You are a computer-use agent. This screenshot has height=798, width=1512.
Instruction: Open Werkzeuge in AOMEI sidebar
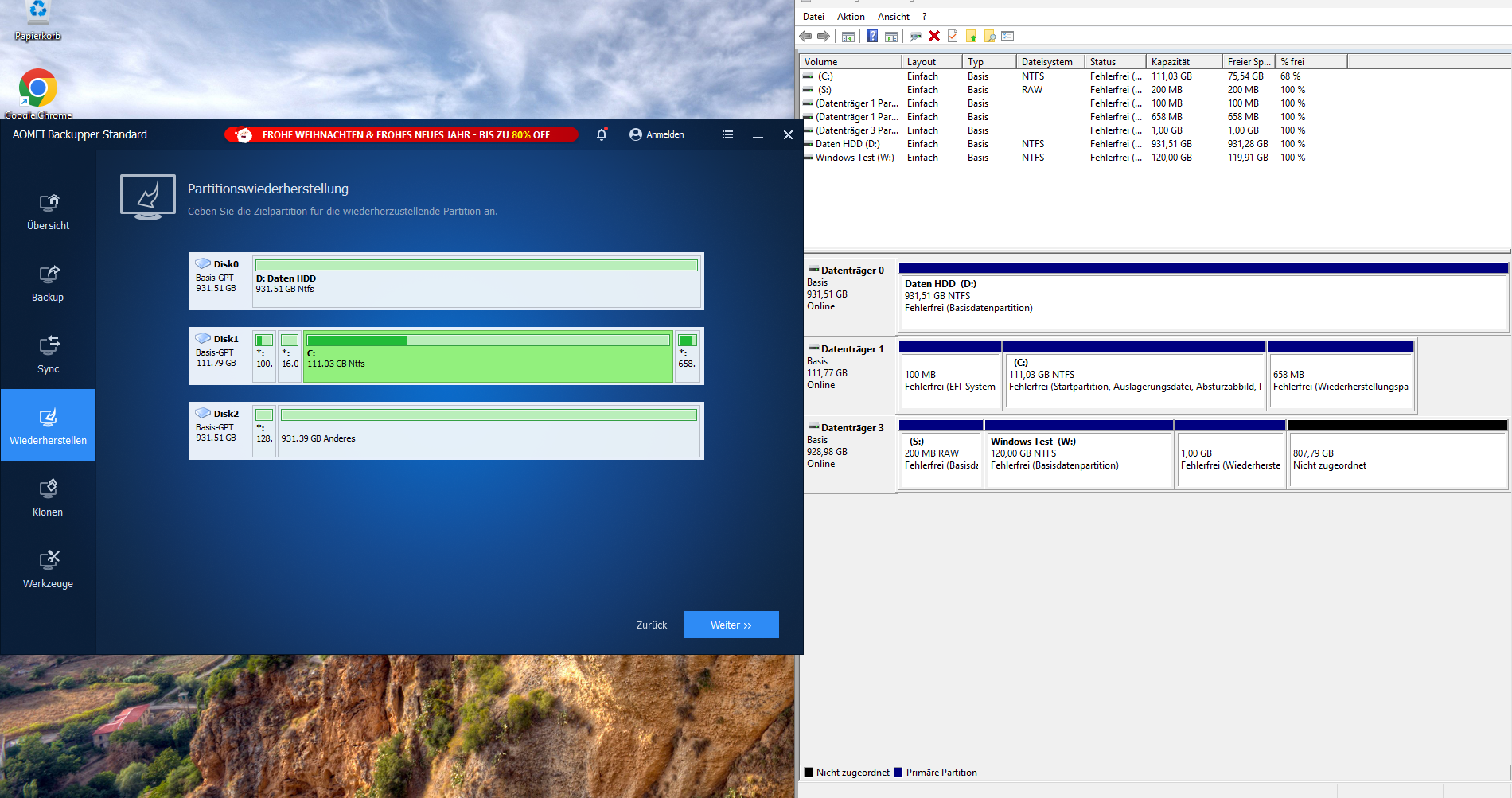[x=48, y=570]
